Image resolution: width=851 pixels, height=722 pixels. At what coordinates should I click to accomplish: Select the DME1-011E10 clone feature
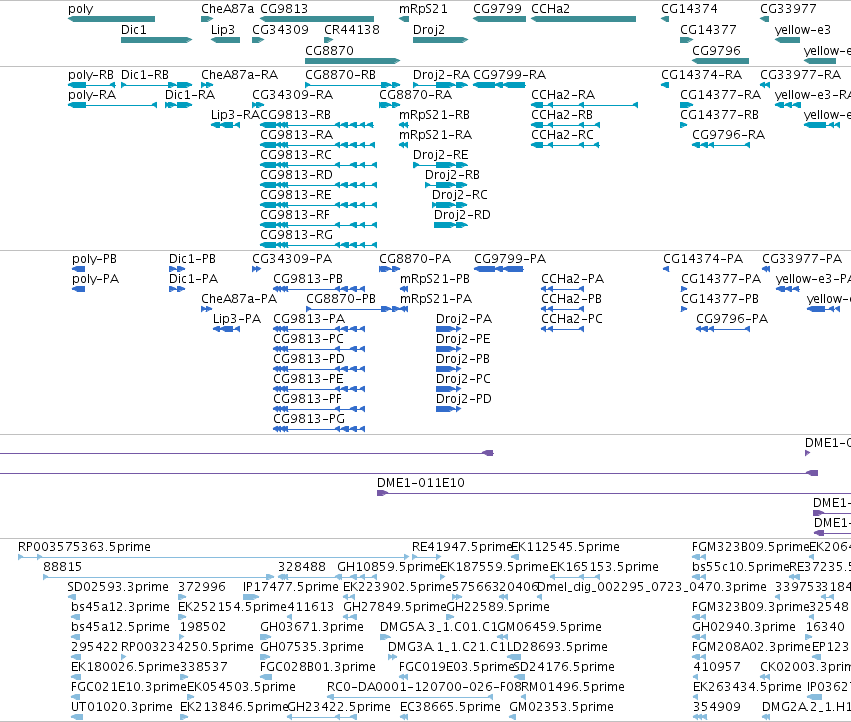click(614, 493)
